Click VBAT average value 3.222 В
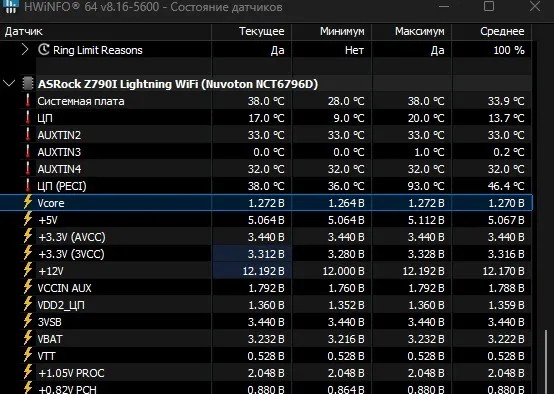 506,339
